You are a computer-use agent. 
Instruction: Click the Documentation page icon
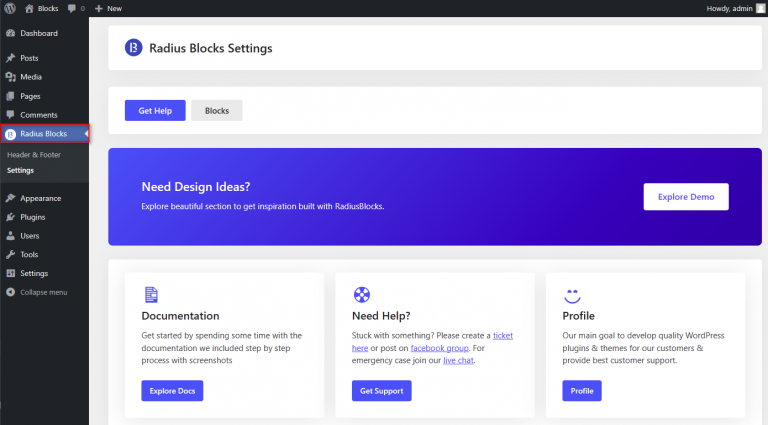pyautogui.click(x=151, y=295)
